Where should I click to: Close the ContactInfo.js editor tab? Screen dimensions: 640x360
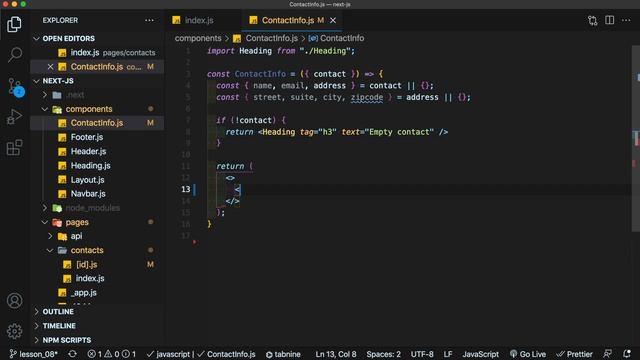click(333, 20)
